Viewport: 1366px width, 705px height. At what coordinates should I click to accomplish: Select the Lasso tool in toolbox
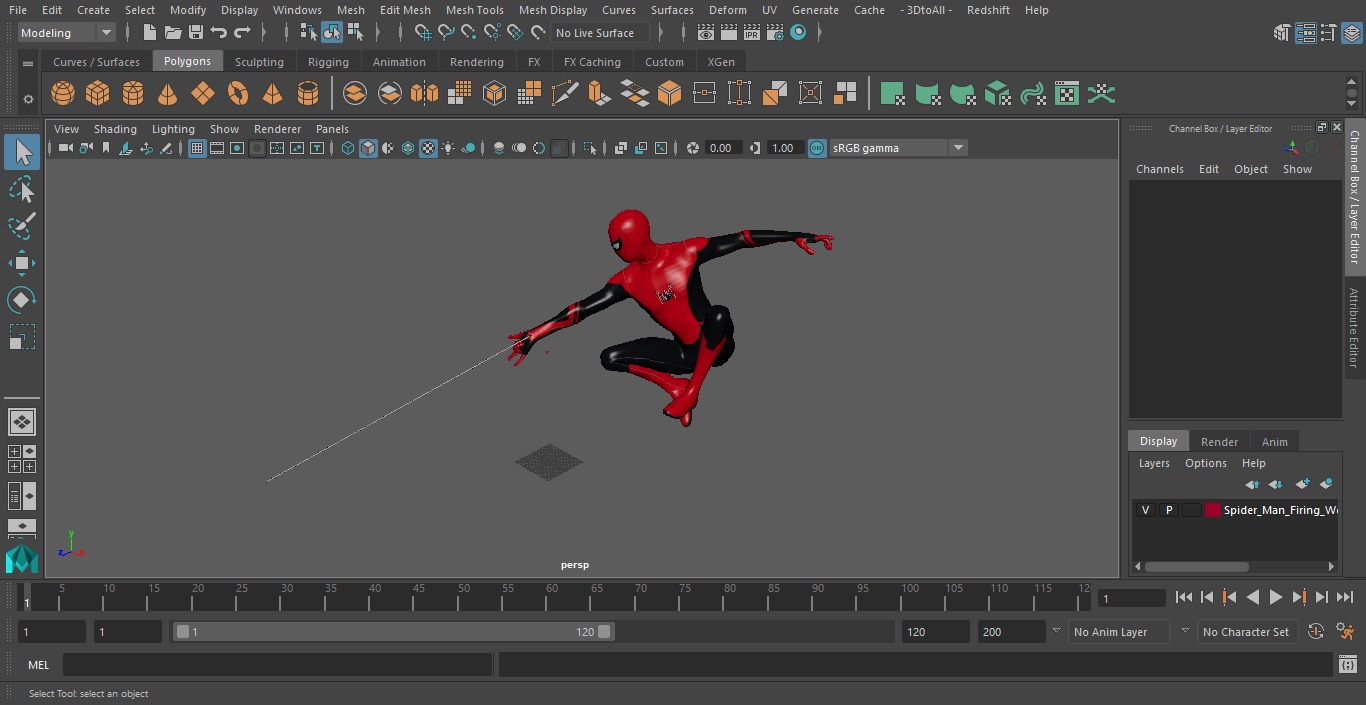[22, 190]
